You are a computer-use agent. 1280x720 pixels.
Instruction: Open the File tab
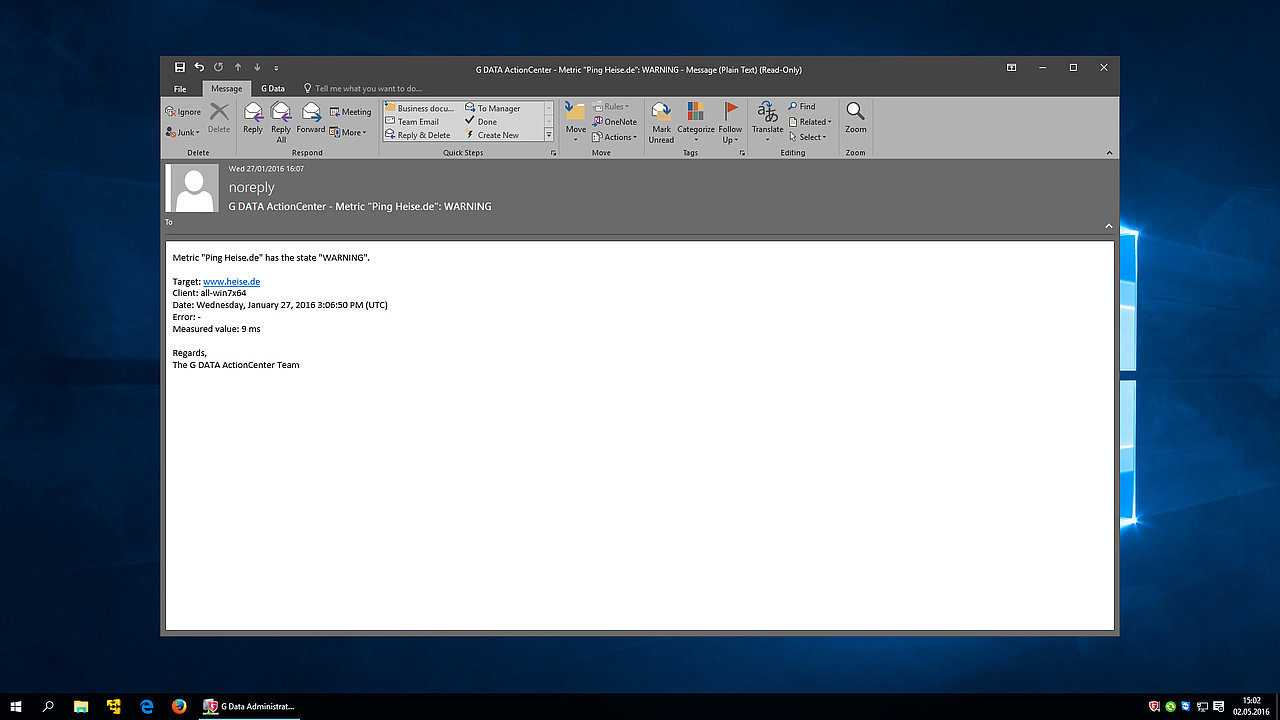pos(180,89)
